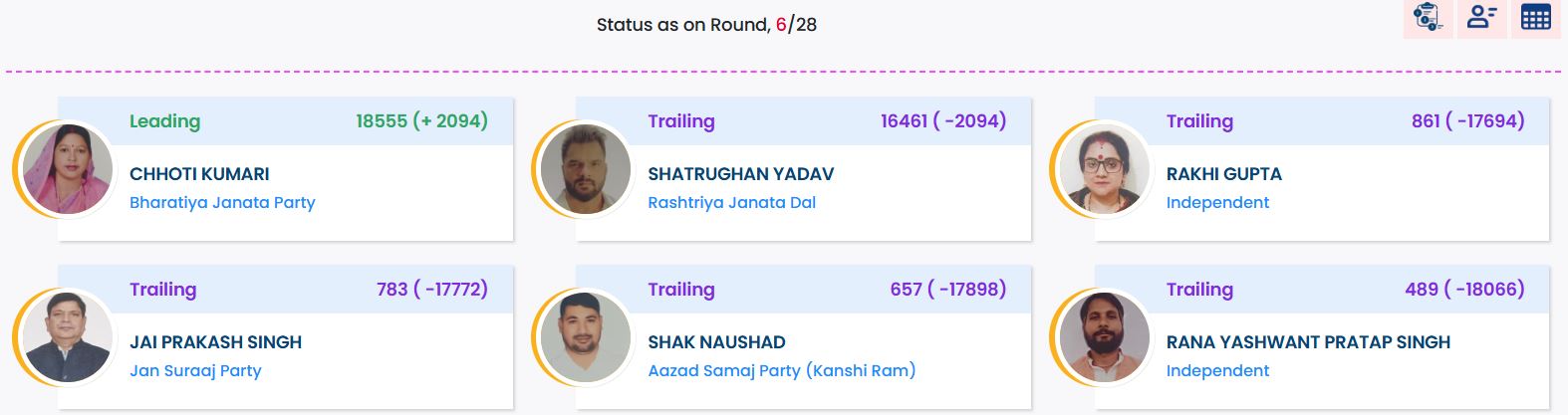This screenshot has height=415, width=1568.
Task: Open the round-wise clipboard results icon
Action: pos(1428,17)
